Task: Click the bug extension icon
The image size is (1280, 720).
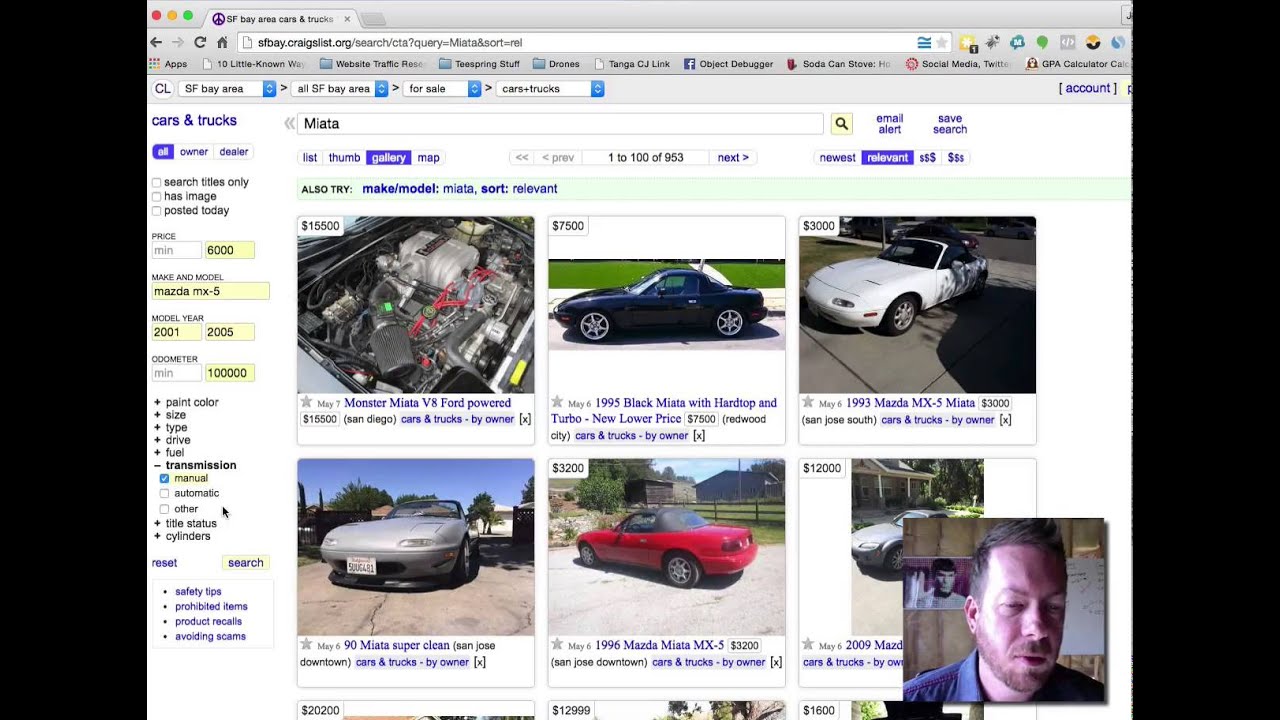Action: [992, 42]
